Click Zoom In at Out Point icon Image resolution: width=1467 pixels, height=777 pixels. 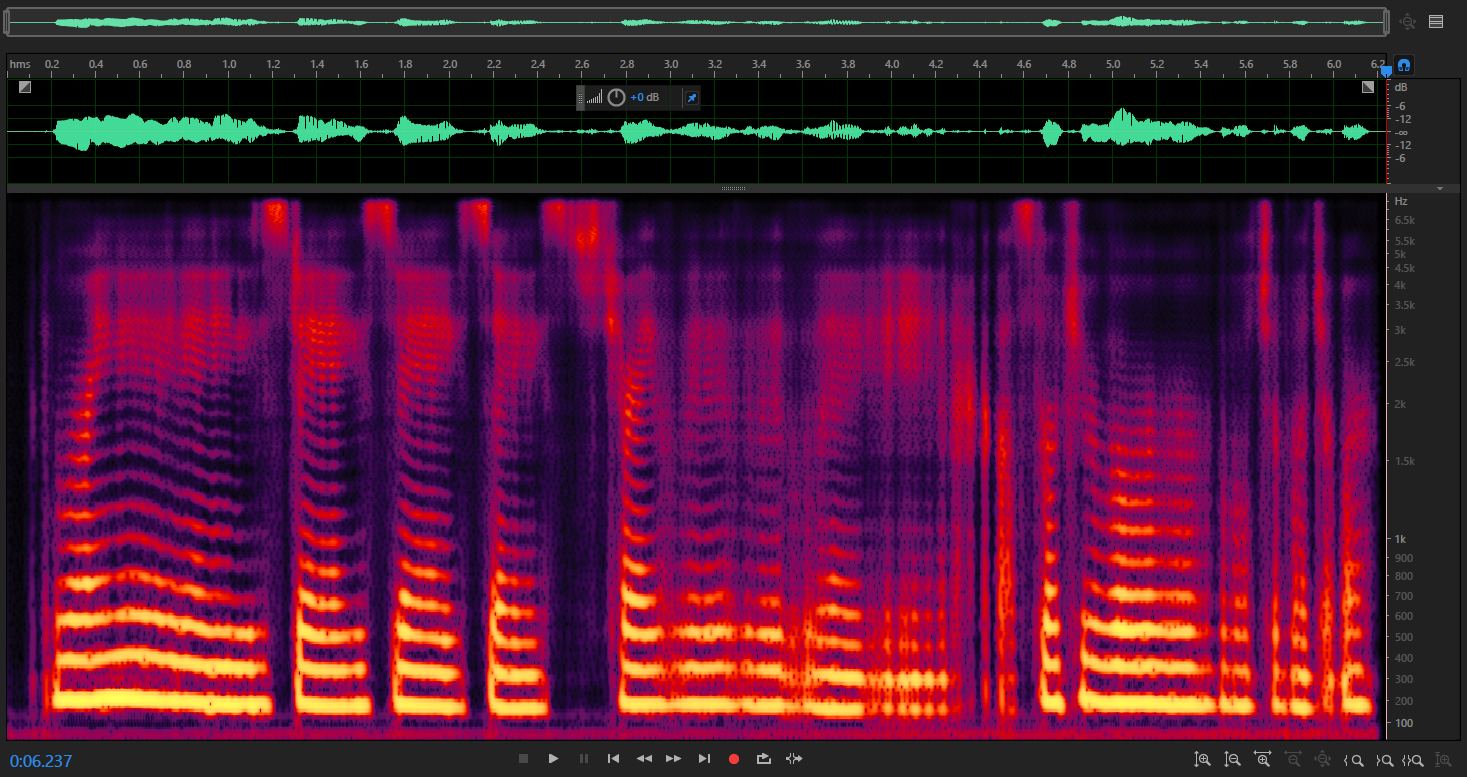coord(1385,760)
